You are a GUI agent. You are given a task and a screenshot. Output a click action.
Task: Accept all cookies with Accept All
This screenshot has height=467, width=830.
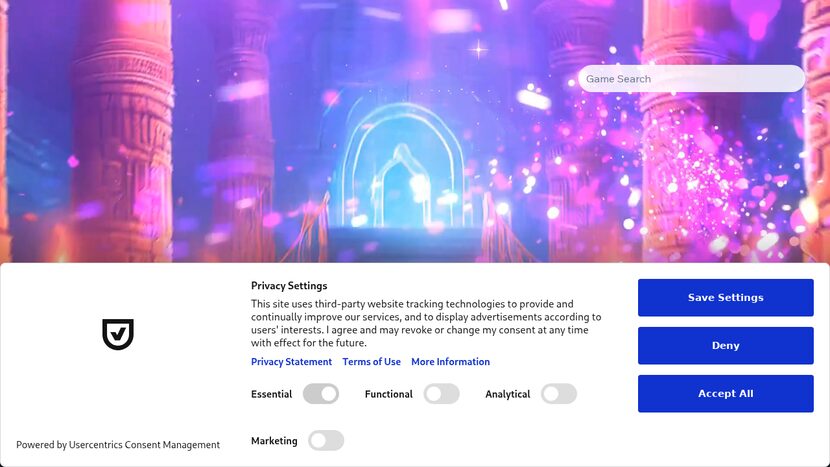tap(725, 394)
